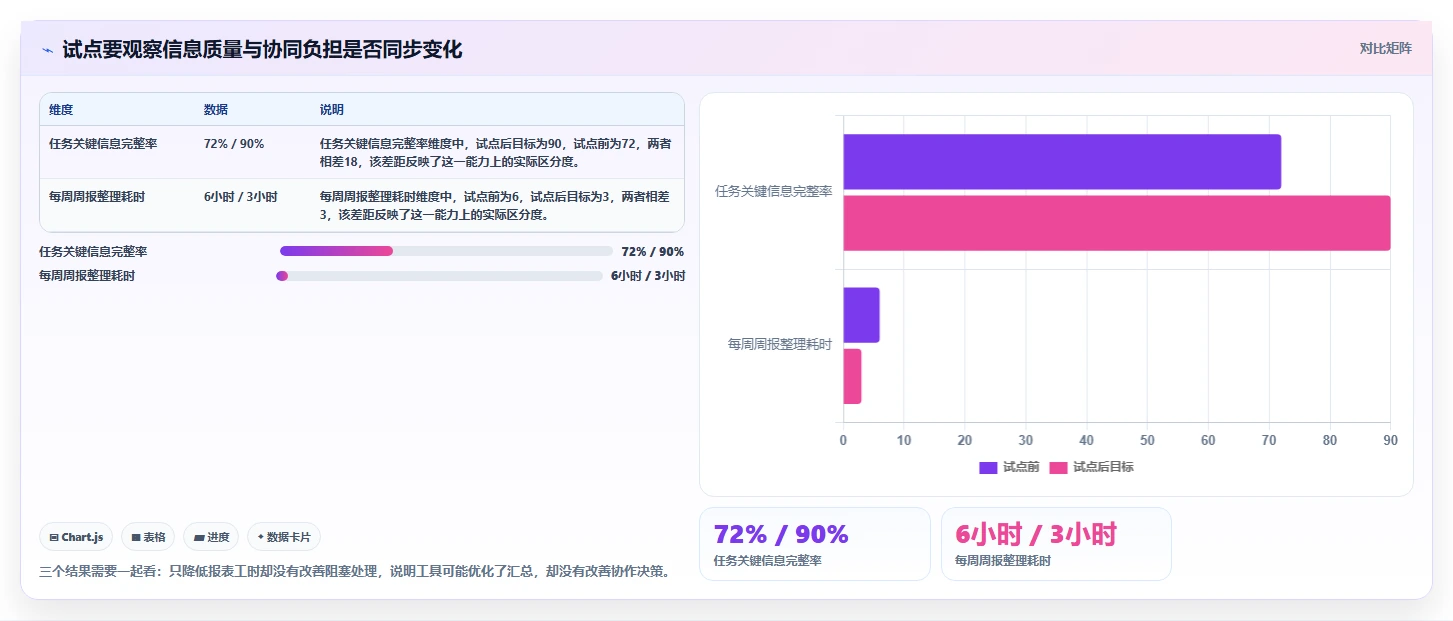Toggle the 试点前 legend swatch
Image resolution: width=1453 pixels, height=621 pixels.
[988, 467]
